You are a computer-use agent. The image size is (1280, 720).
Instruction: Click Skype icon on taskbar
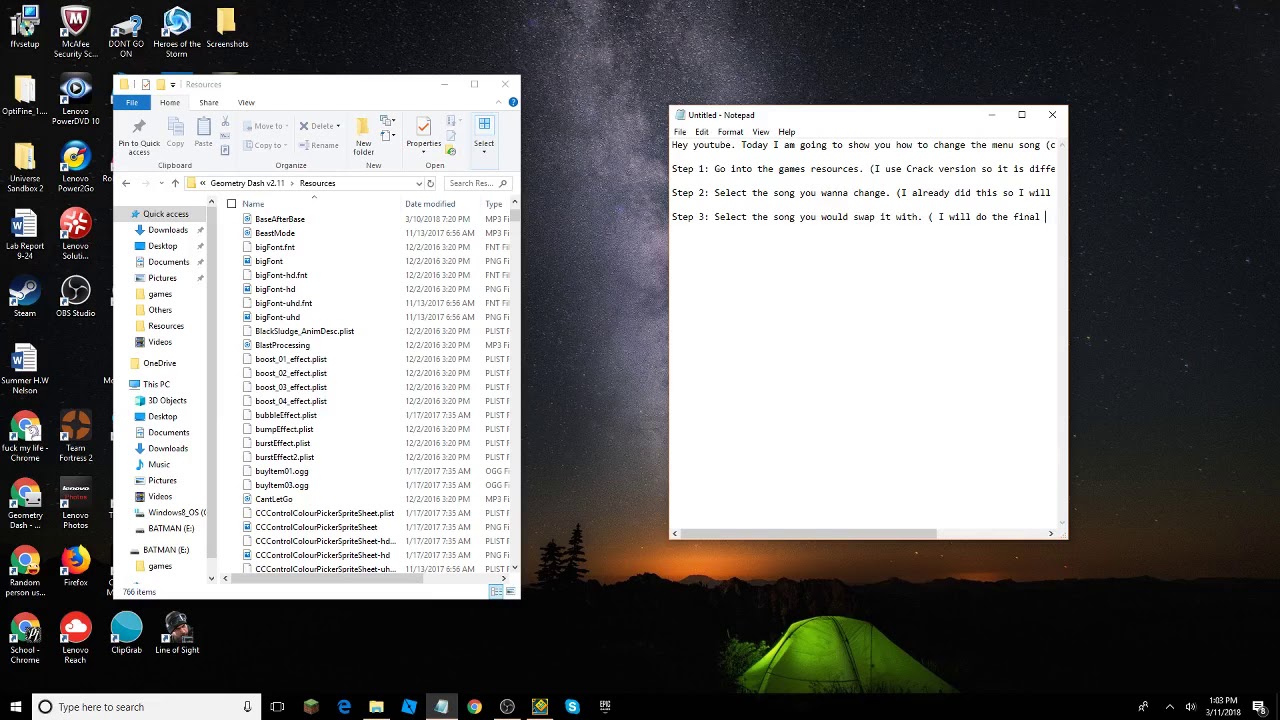pyautogui.click(x=572, y=707)
